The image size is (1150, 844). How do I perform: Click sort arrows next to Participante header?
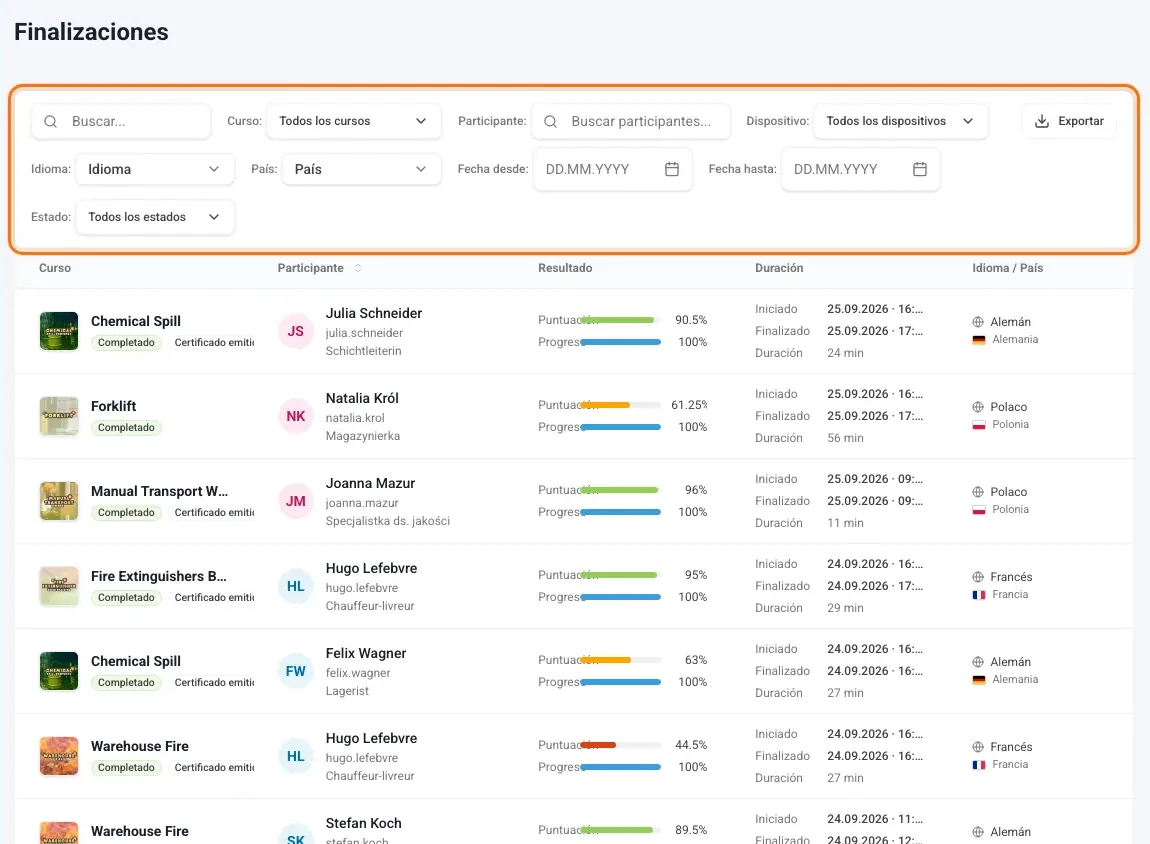coord(358,268)
